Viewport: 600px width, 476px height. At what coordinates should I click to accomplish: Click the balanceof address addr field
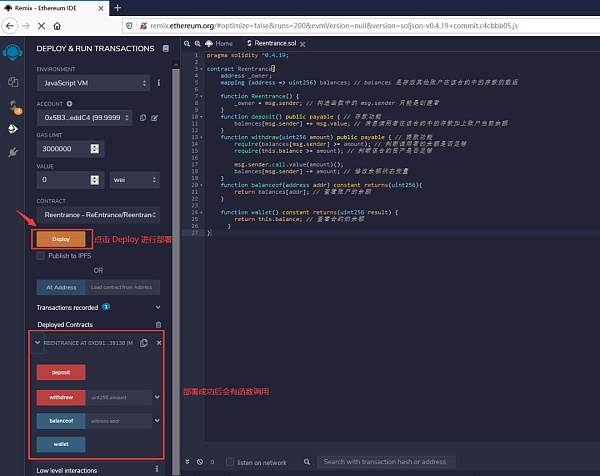point(119,421)
